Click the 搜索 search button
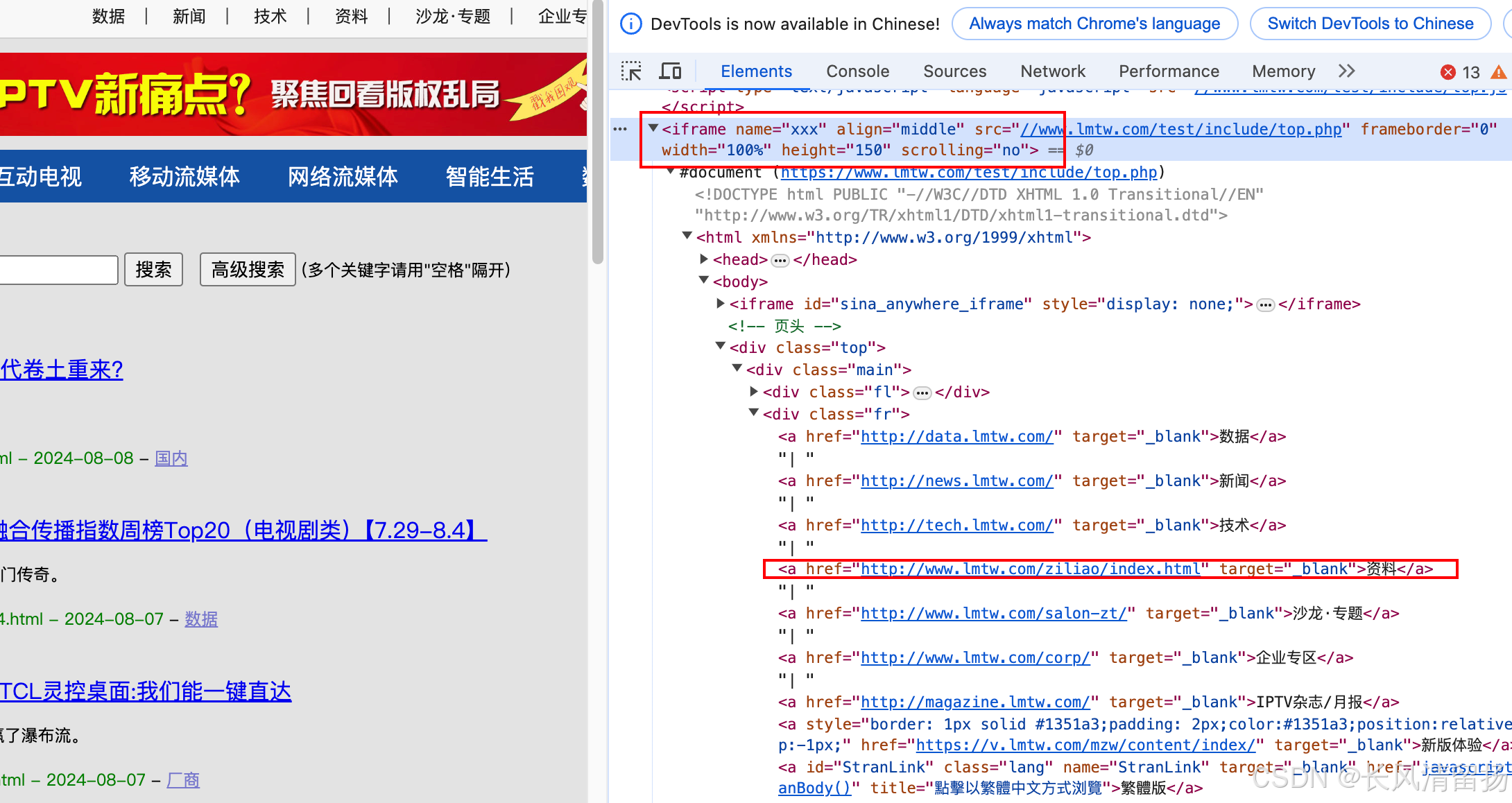 pos(153,270)
